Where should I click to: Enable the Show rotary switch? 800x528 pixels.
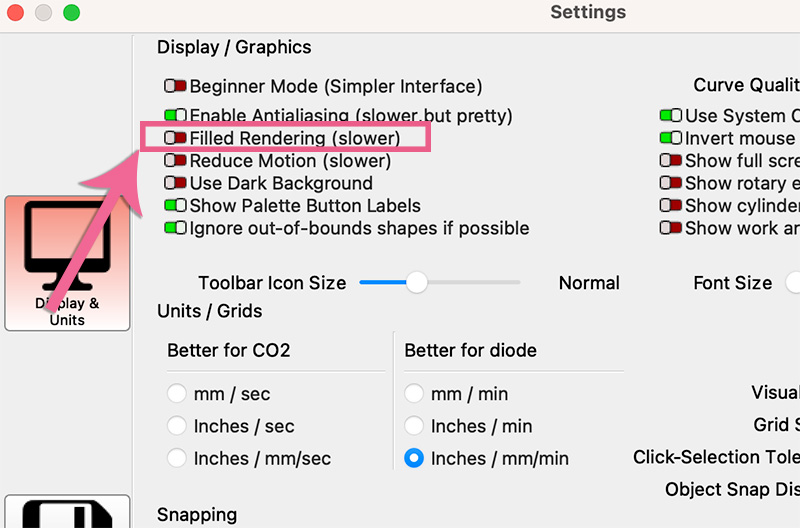671,183
